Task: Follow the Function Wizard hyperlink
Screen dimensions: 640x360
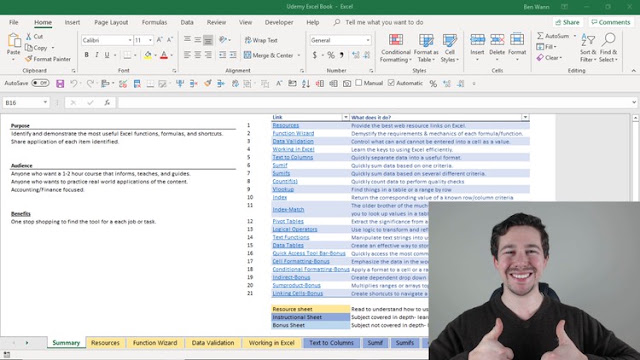Action: 293,133
